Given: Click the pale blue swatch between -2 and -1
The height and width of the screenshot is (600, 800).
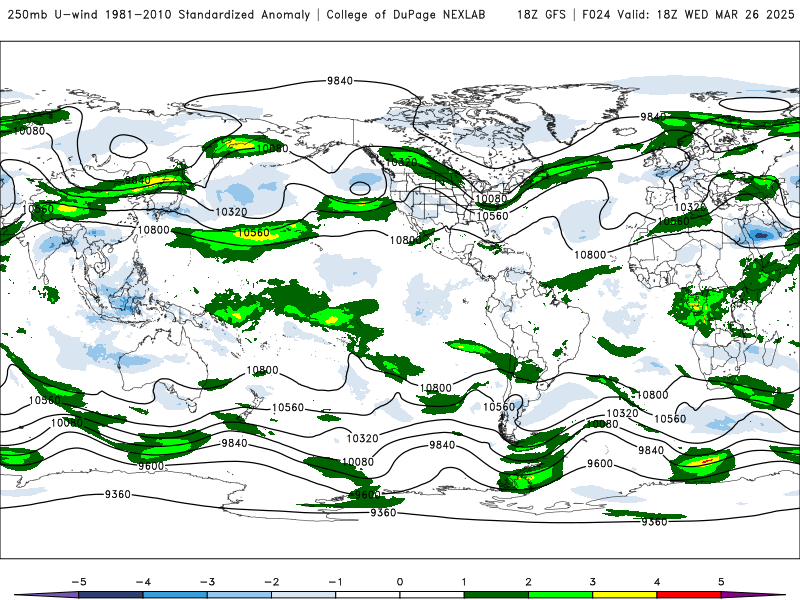Looking at the screenshot, I should pyautogui.click(x=304, y=595).
